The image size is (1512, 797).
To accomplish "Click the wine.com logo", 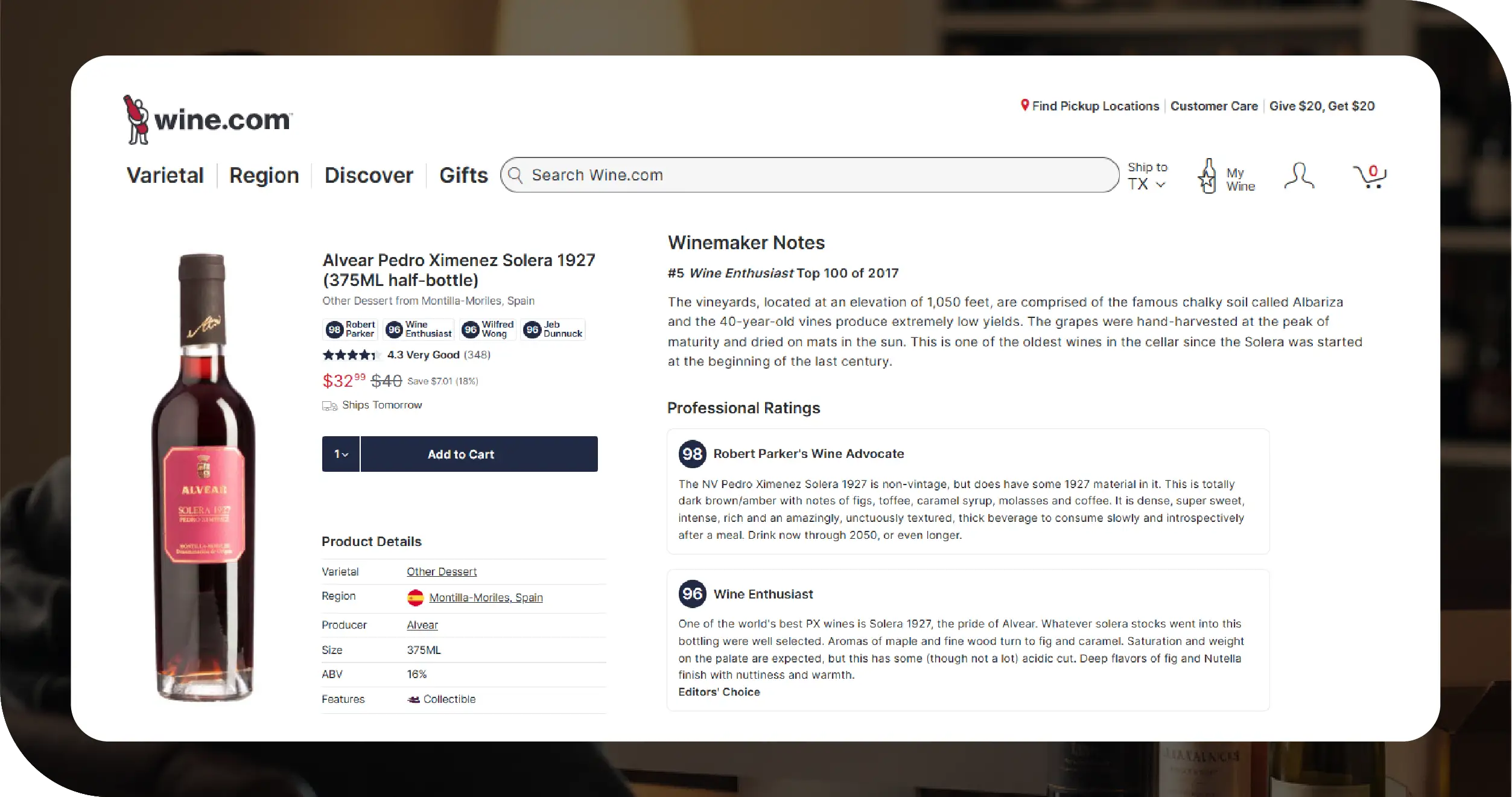I will pos(205,119).
